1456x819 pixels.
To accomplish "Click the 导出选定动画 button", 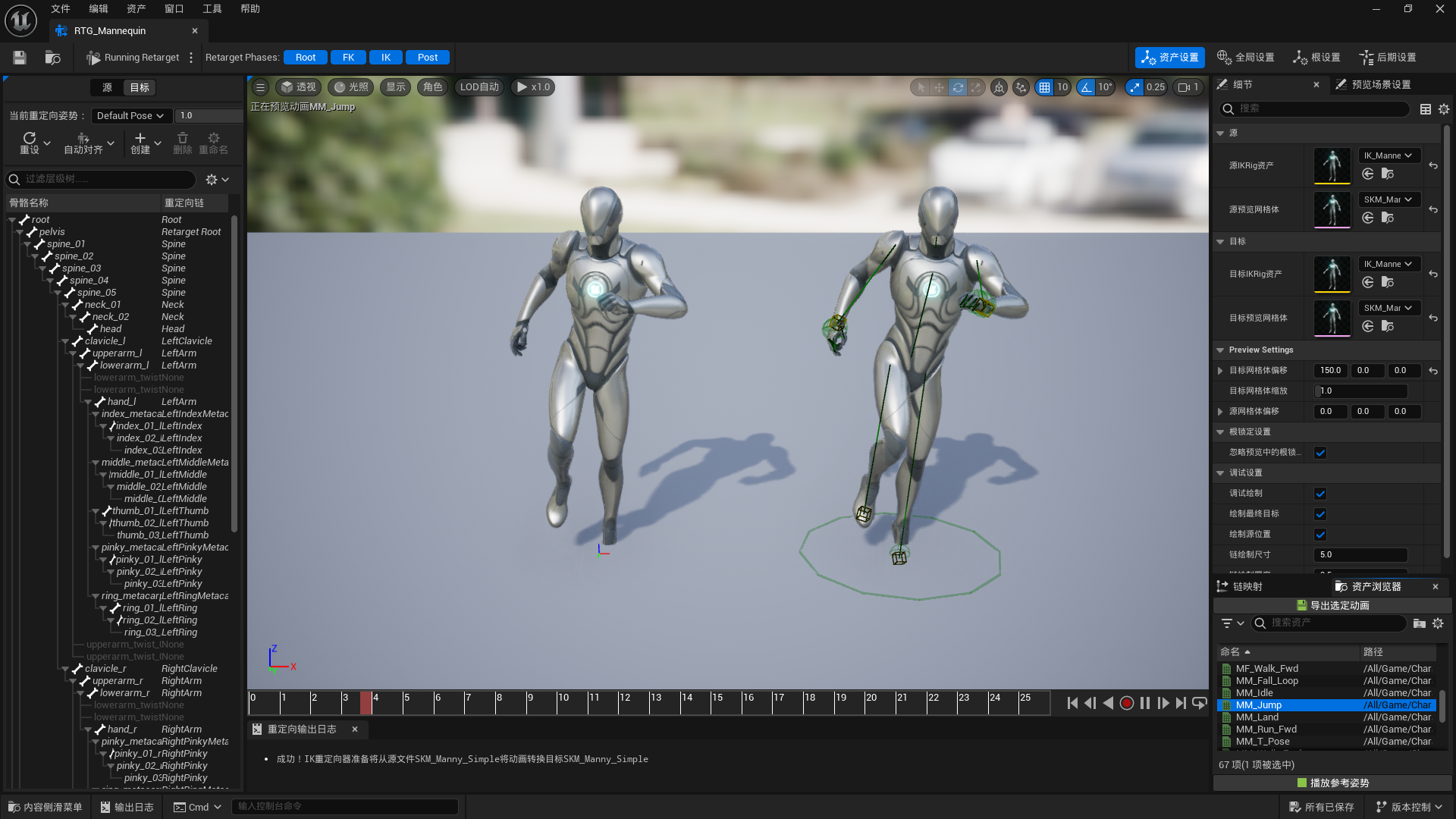I will (1332, 605).
